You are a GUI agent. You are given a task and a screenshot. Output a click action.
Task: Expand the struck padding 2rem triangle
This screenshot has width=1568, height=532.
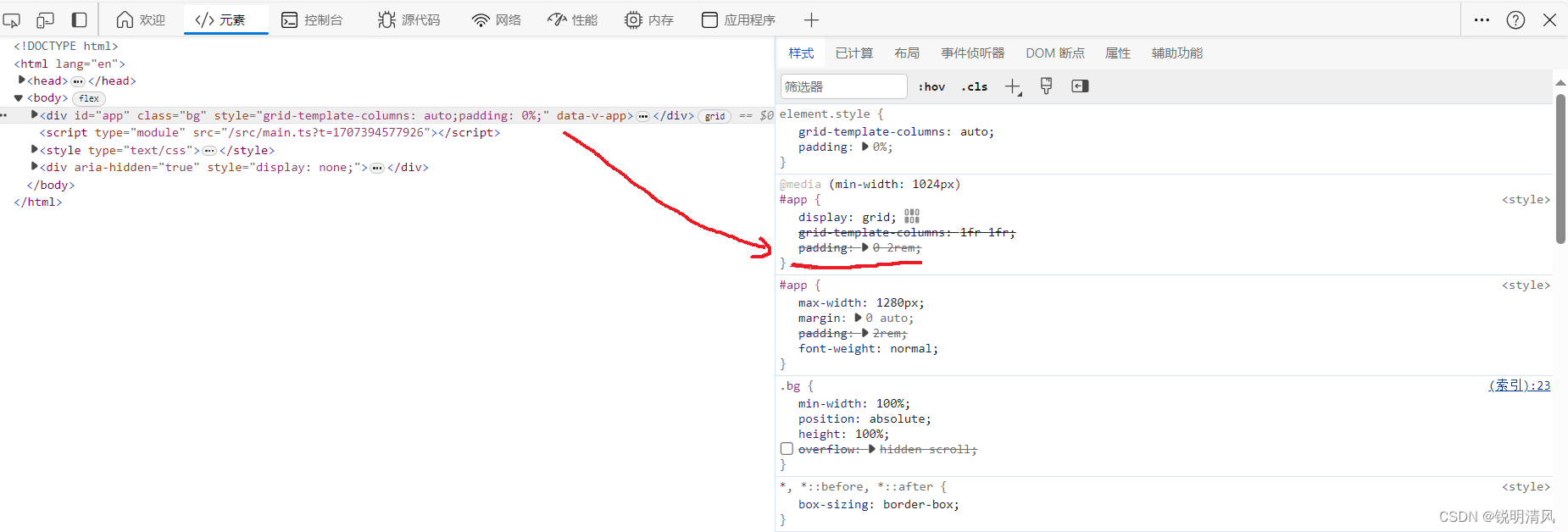(865, 333)
